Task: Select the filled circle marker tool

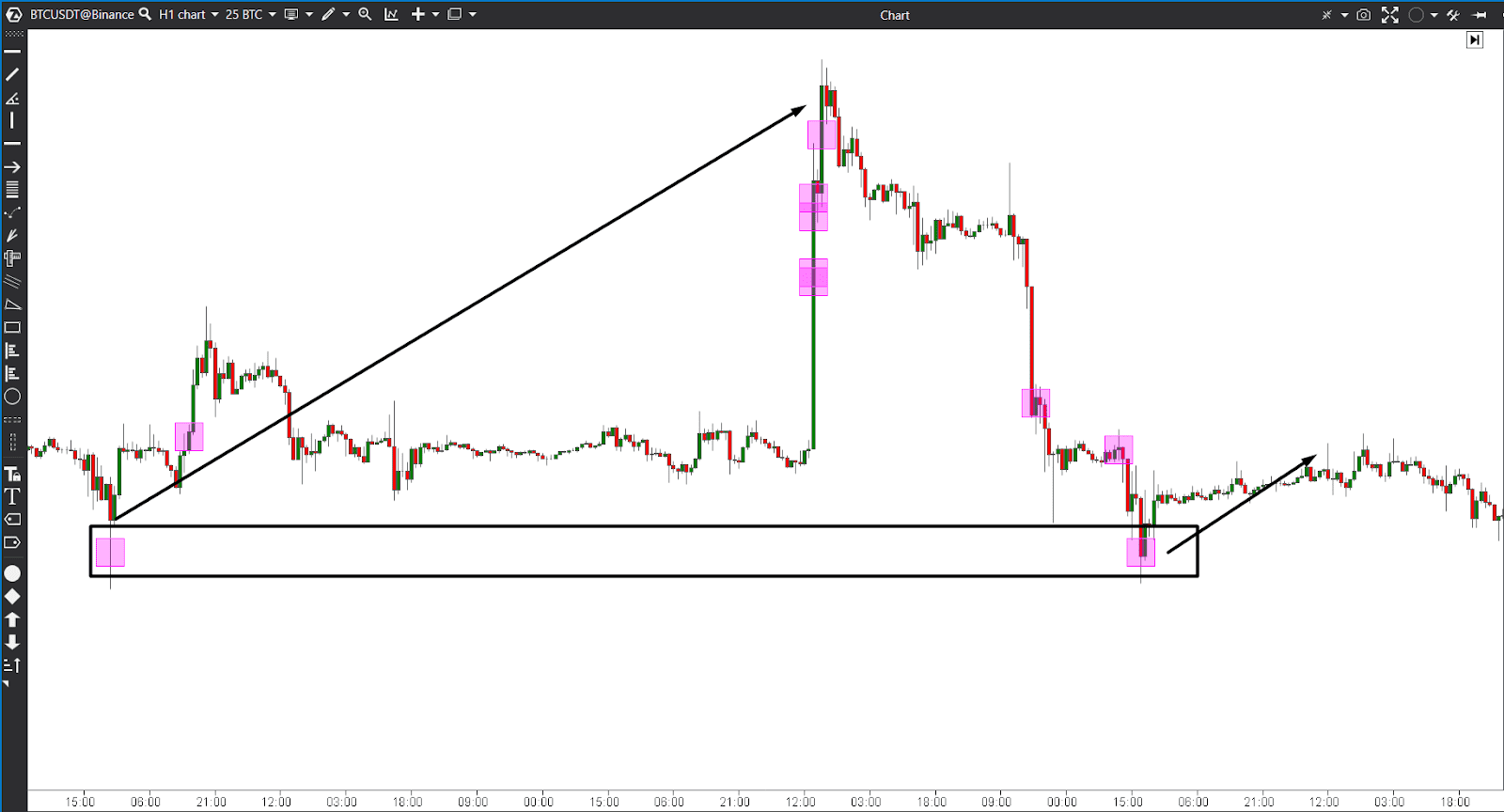Action: coord(12,573)
